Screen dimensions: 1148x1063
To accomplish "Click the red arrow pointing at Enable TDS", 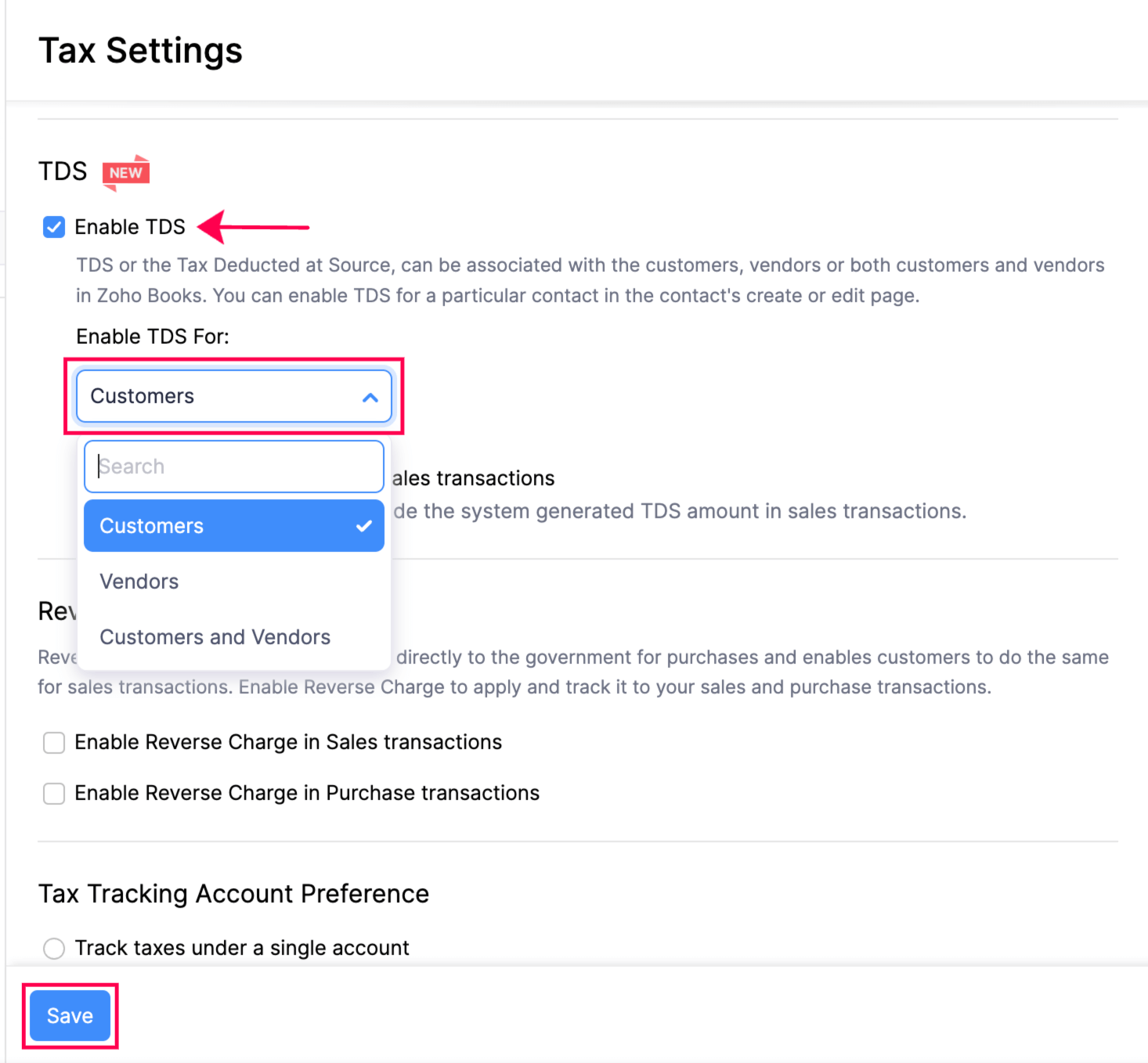I will point(253,227).
